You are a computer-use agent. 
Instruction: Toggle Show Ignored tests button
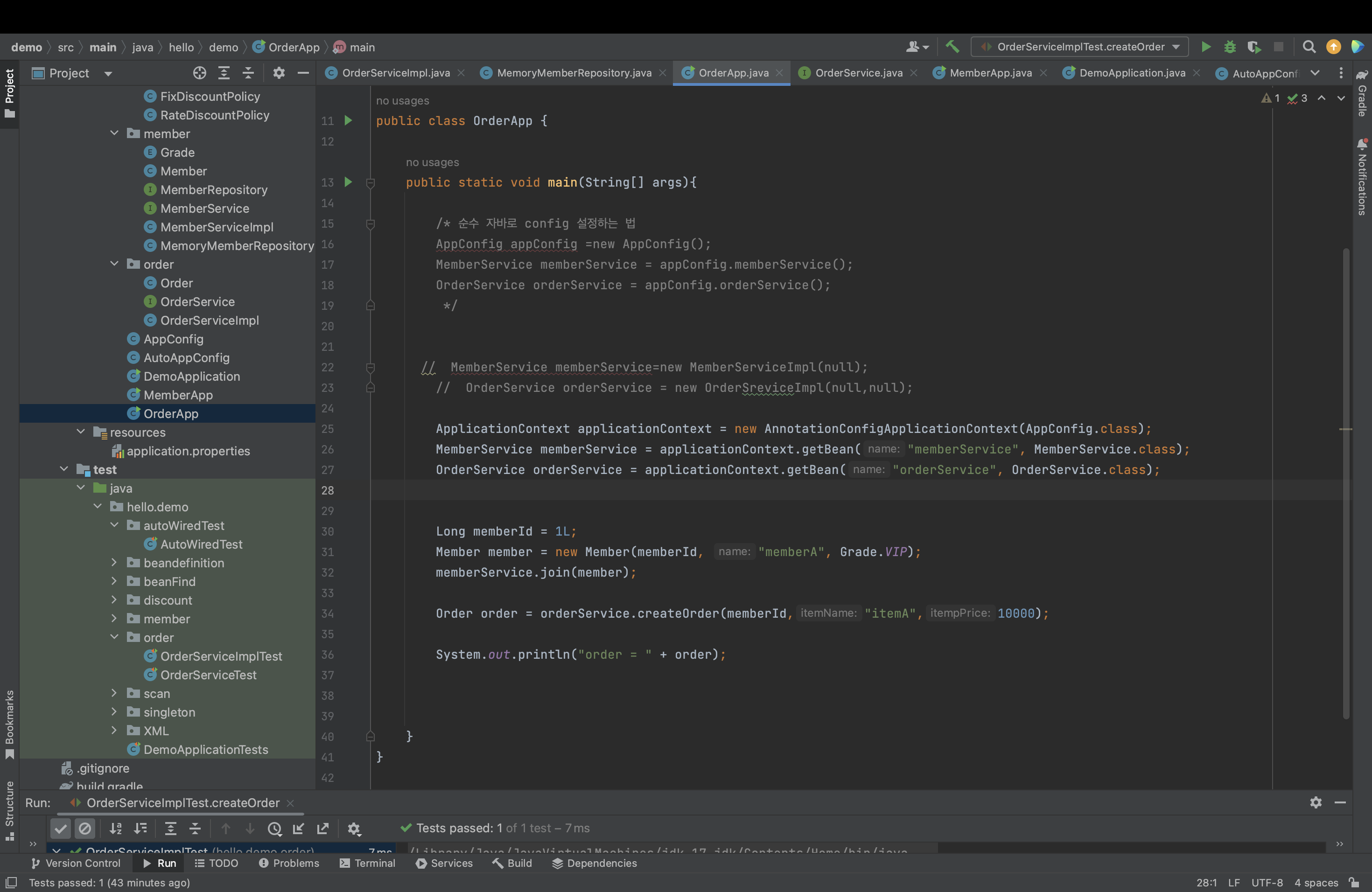(85, 828)
